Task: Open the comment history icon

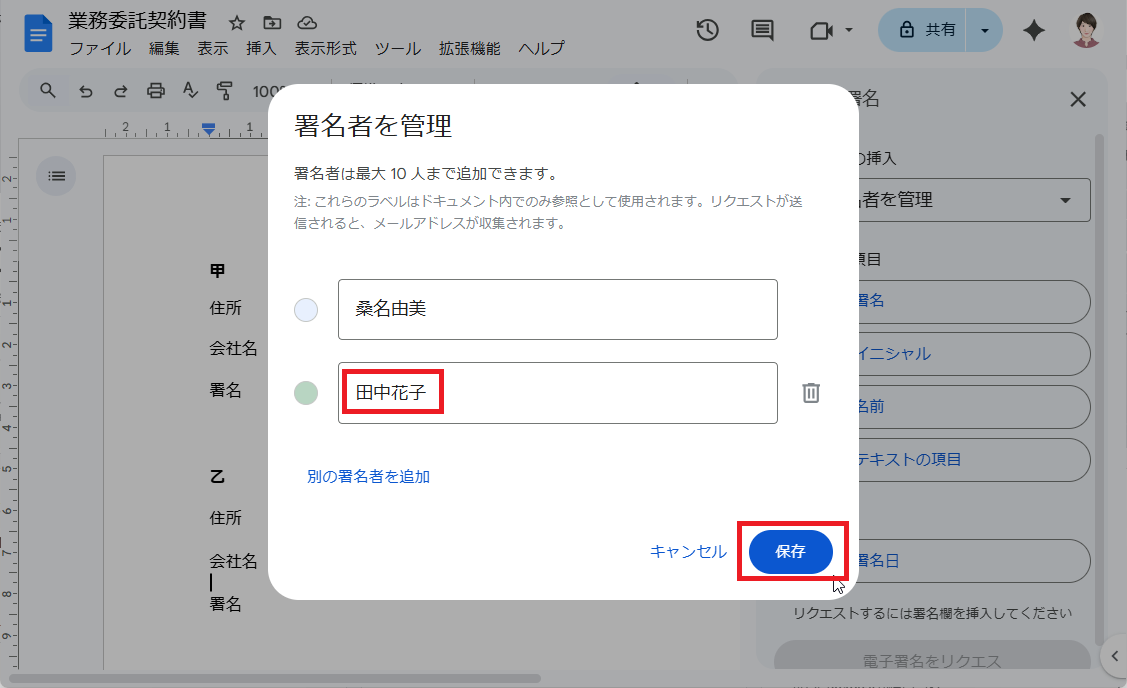Action: coord(761,30)
